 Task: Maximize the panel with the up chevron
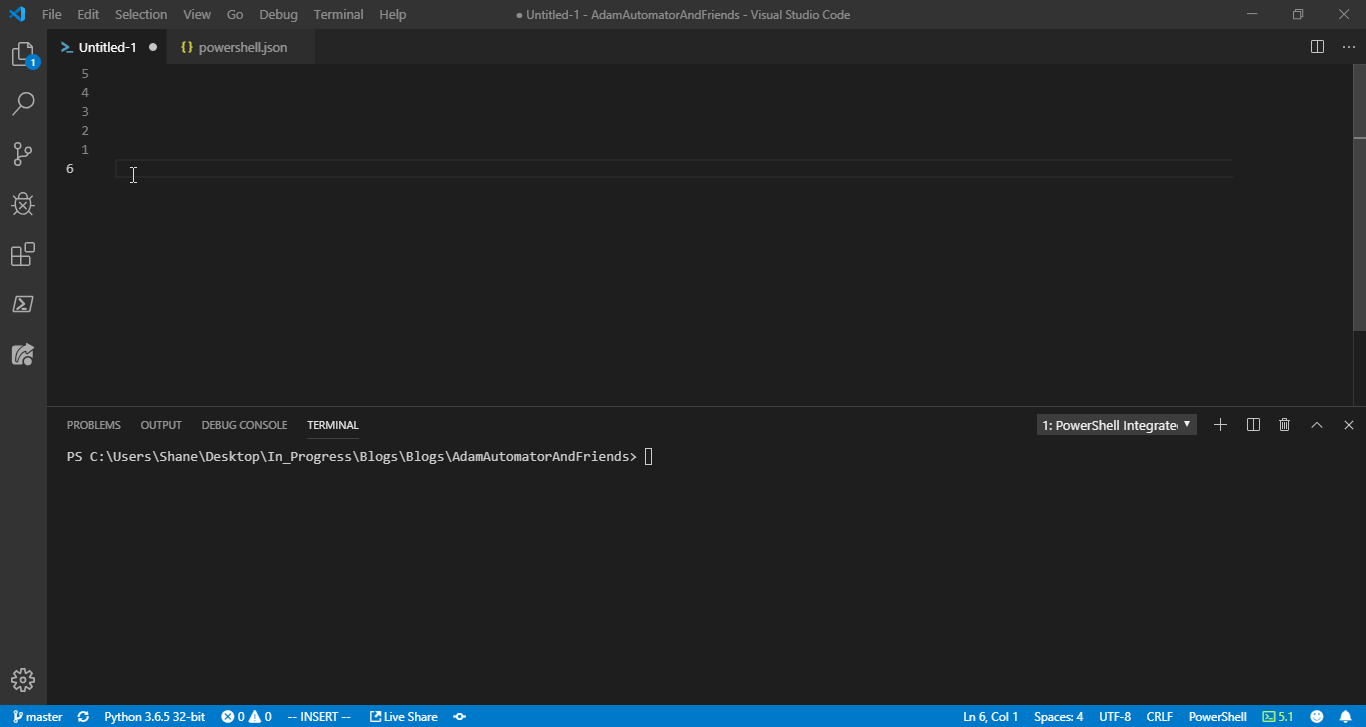pyautogui.click(x=1317, y=425)
